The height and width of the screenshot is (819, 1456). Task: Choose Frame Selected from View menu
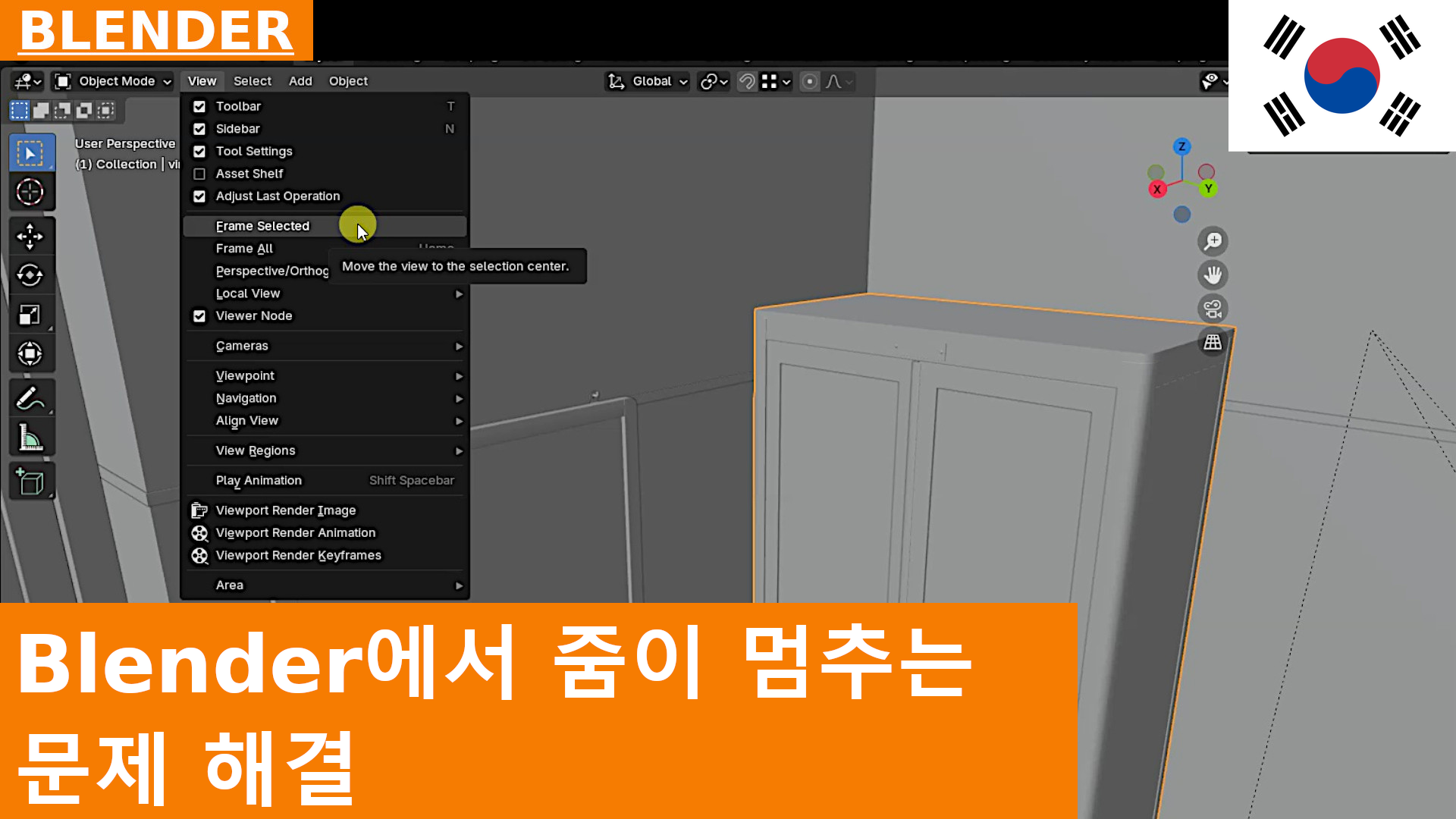[x=325, y=226]
